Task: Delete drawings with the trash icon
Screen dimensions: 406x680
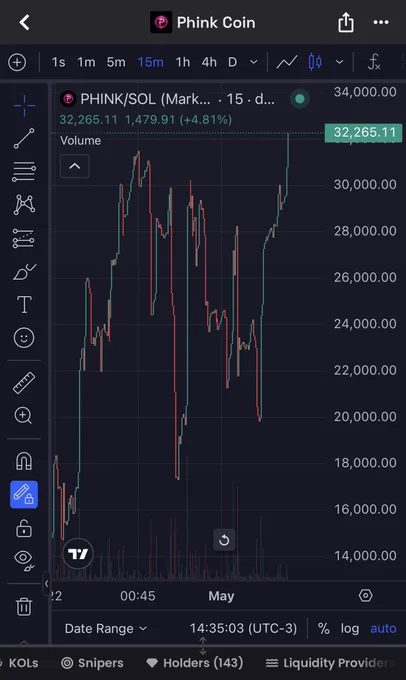Action: pos(24,607)
